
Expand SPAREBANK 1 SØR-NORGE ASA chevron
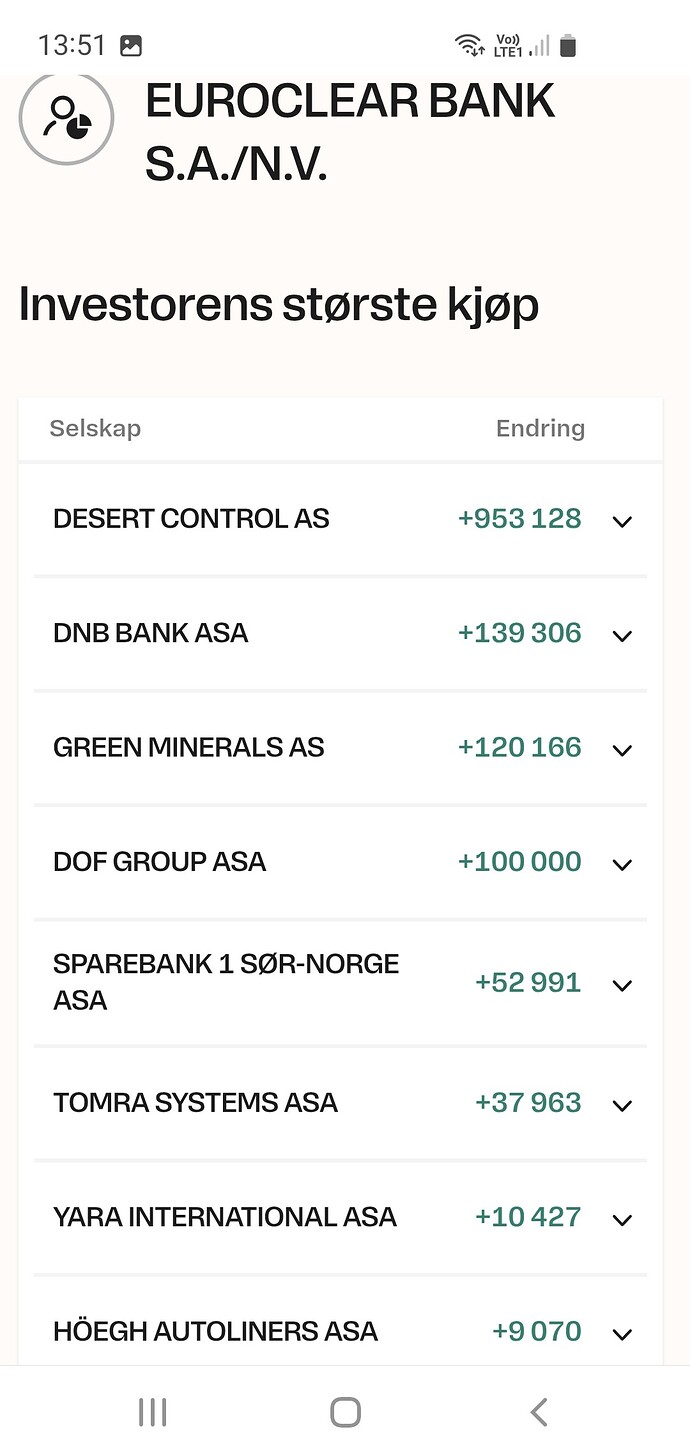[622, 985]
